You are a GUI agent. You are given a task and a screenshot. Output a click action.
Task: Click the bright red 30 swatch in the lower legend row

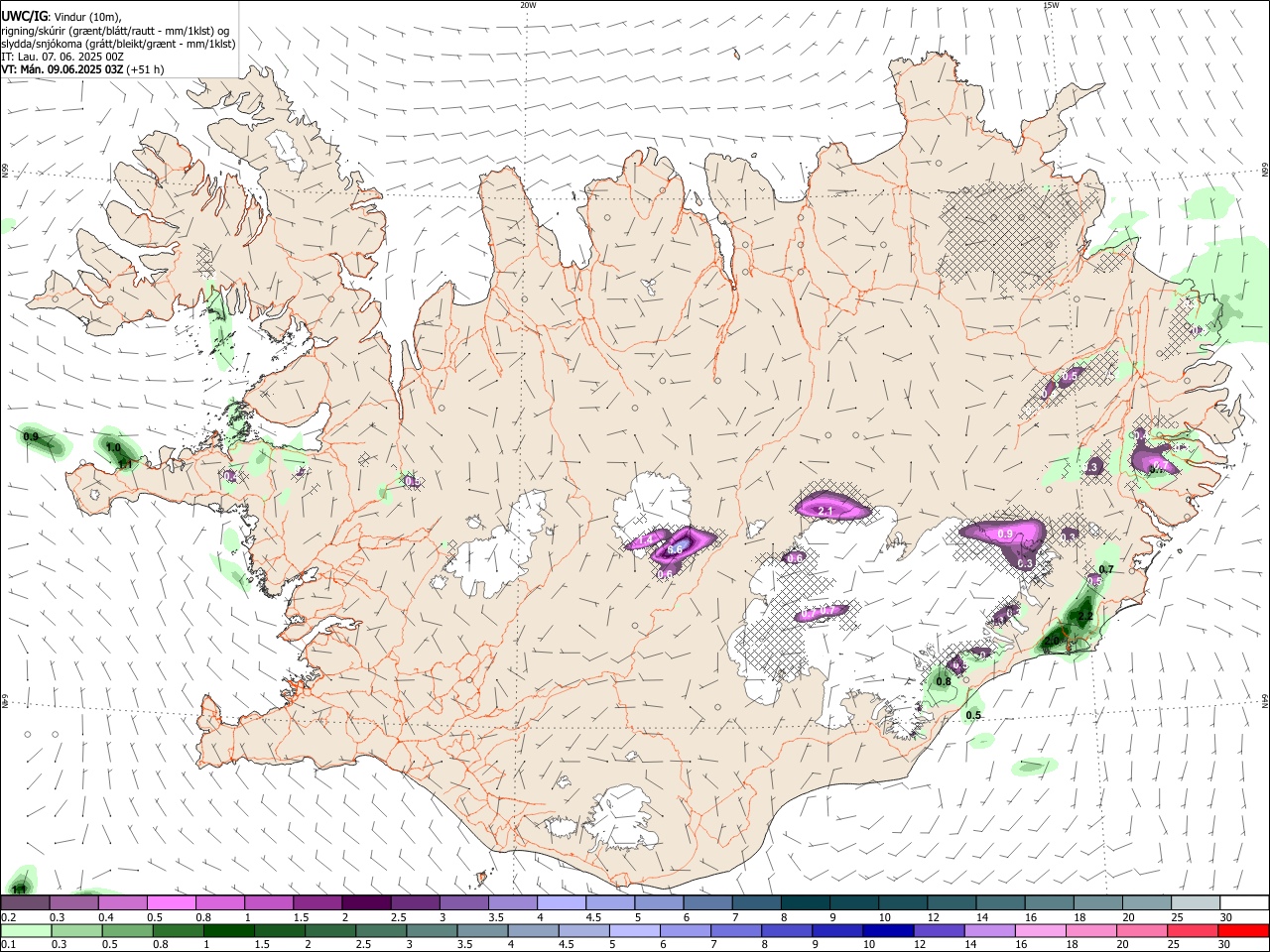coord(1244,930)
